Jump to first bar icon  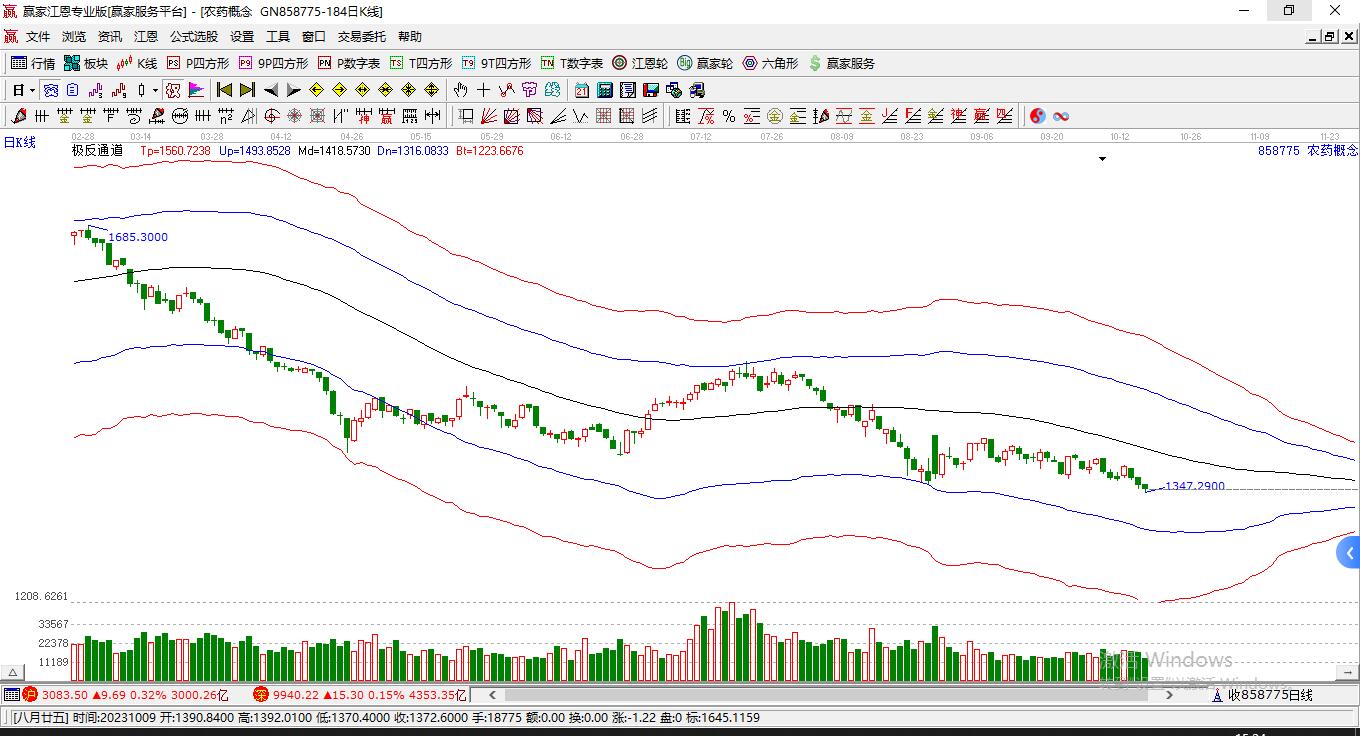[225, 90]
